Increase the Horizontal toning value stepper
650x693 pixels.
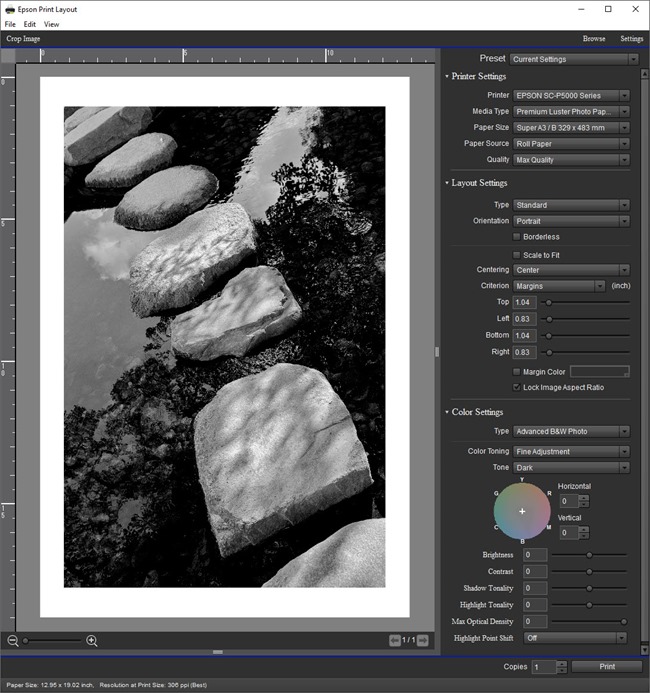pos(584,497)
